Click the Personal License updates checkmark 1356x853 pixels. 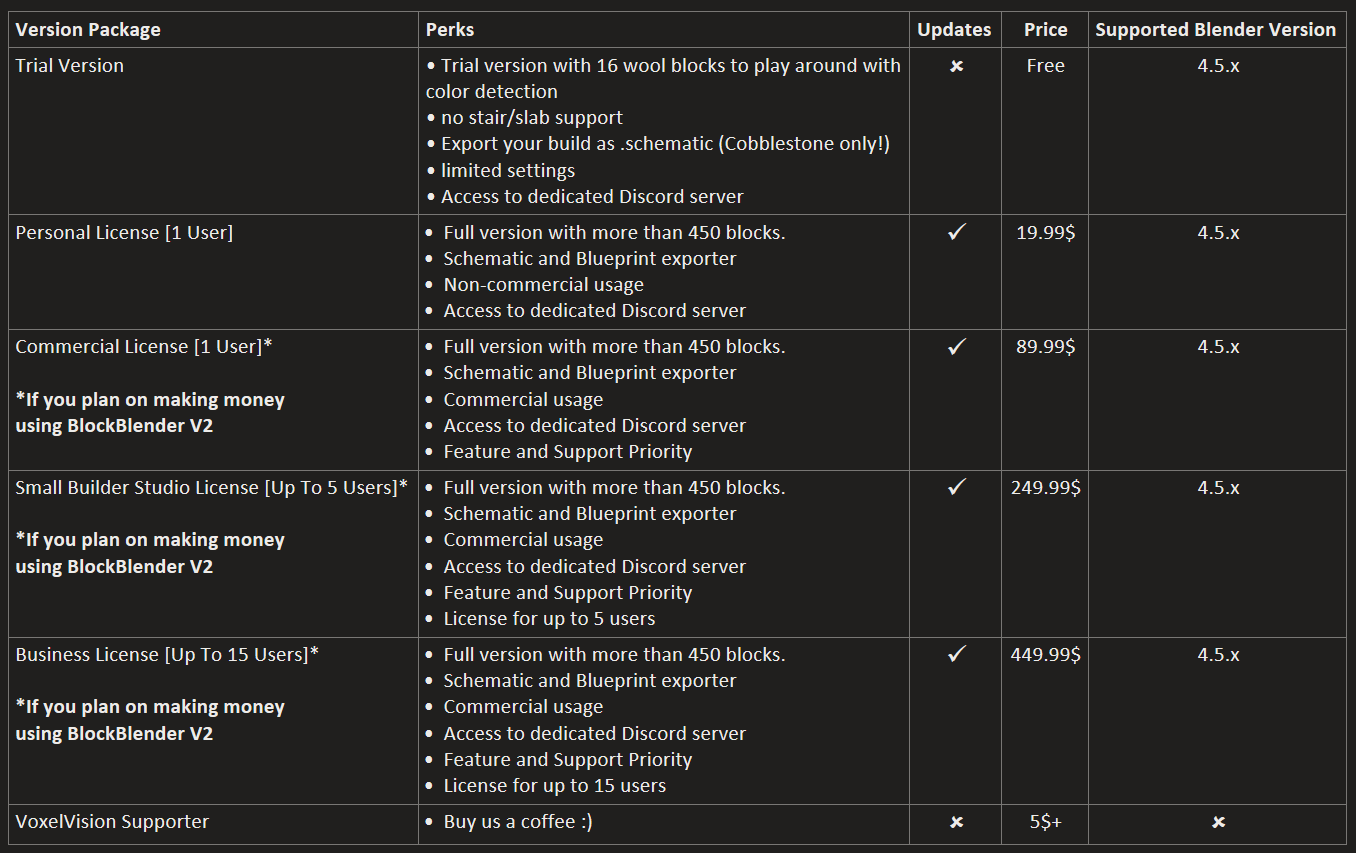[x=957, y=233]
